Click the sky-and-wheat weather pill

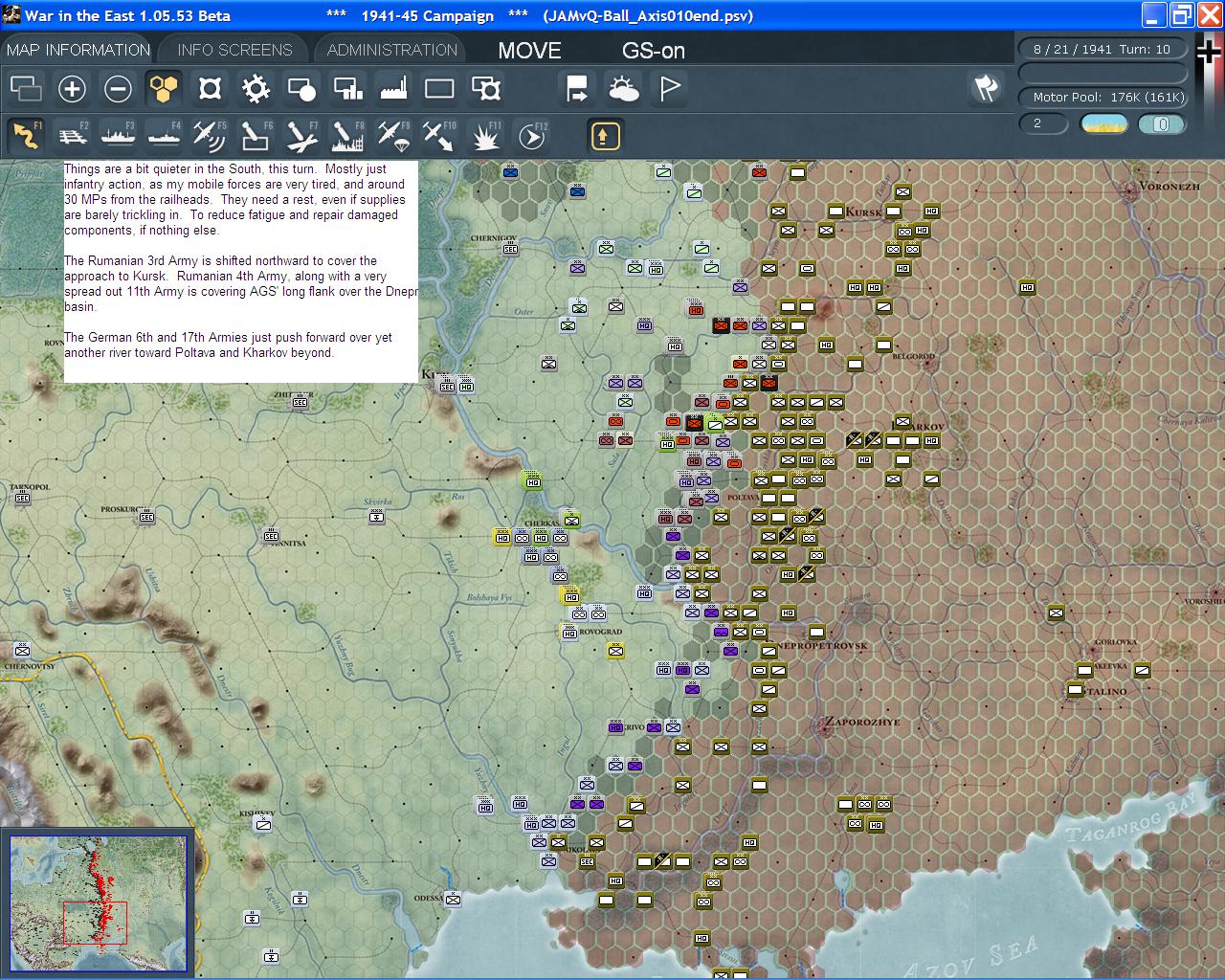1103,123
